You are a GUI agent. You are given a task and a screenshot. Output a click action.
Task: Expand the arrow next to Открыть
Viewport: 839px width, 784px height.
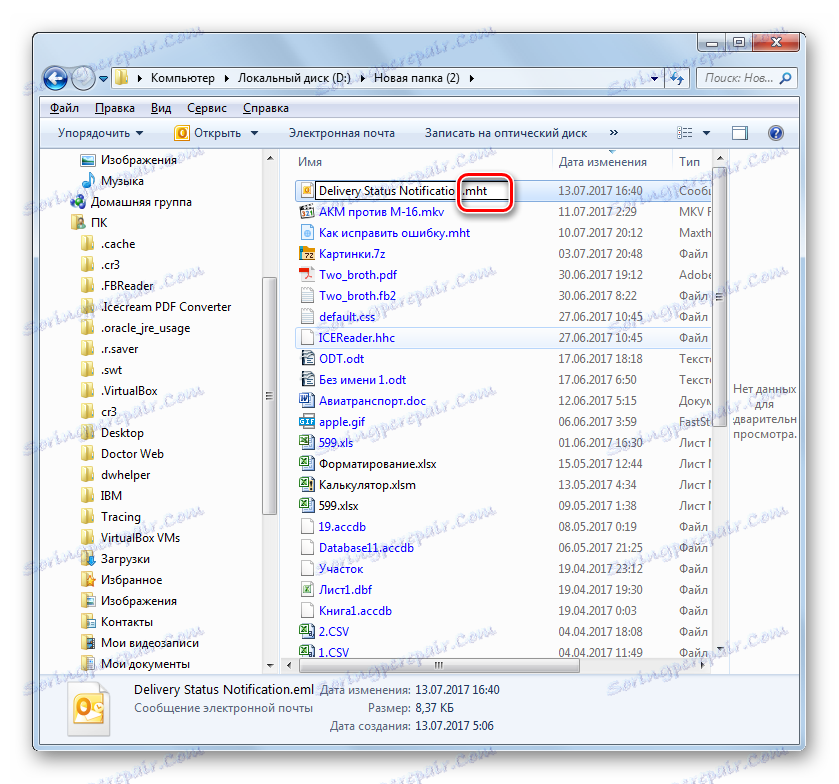(x=254, y=133)
